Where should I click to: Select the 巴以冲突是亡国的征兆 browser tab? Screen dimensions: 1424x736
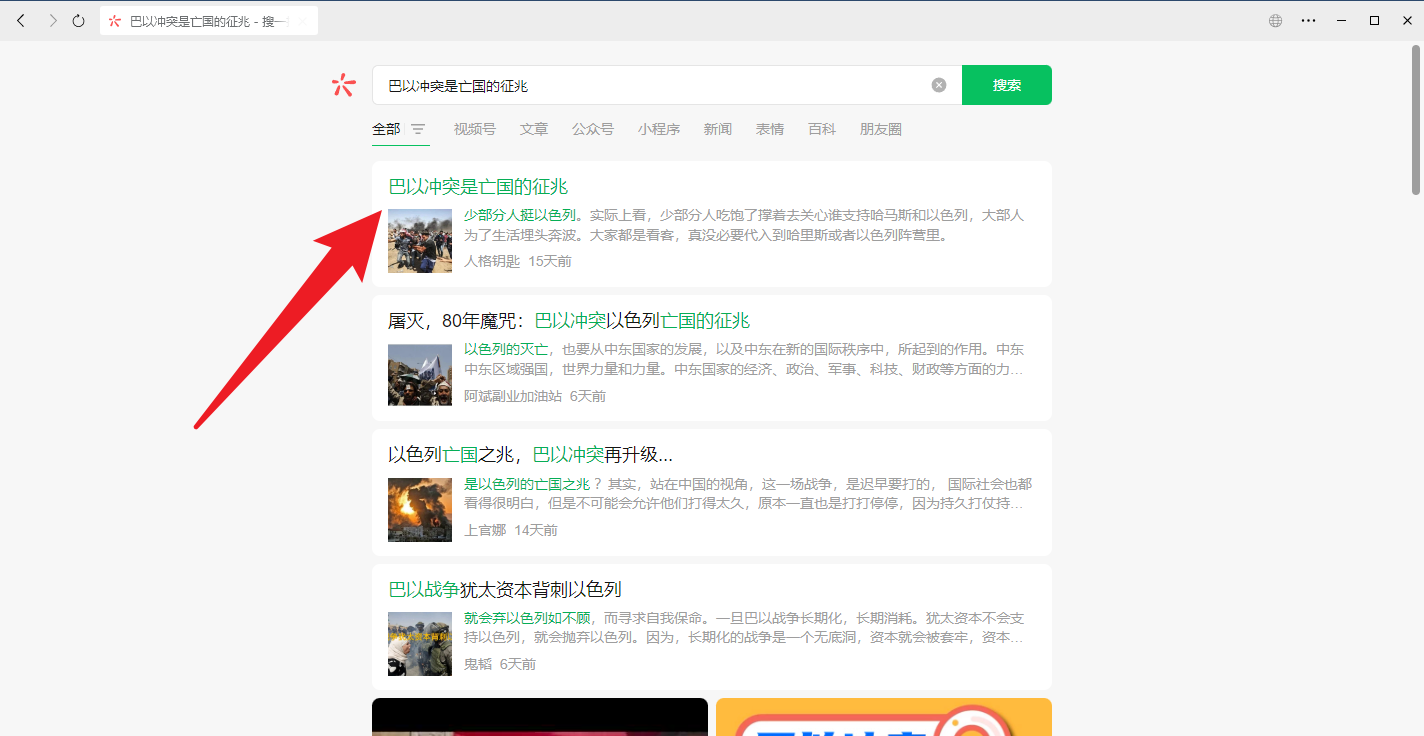pos(209,21)
